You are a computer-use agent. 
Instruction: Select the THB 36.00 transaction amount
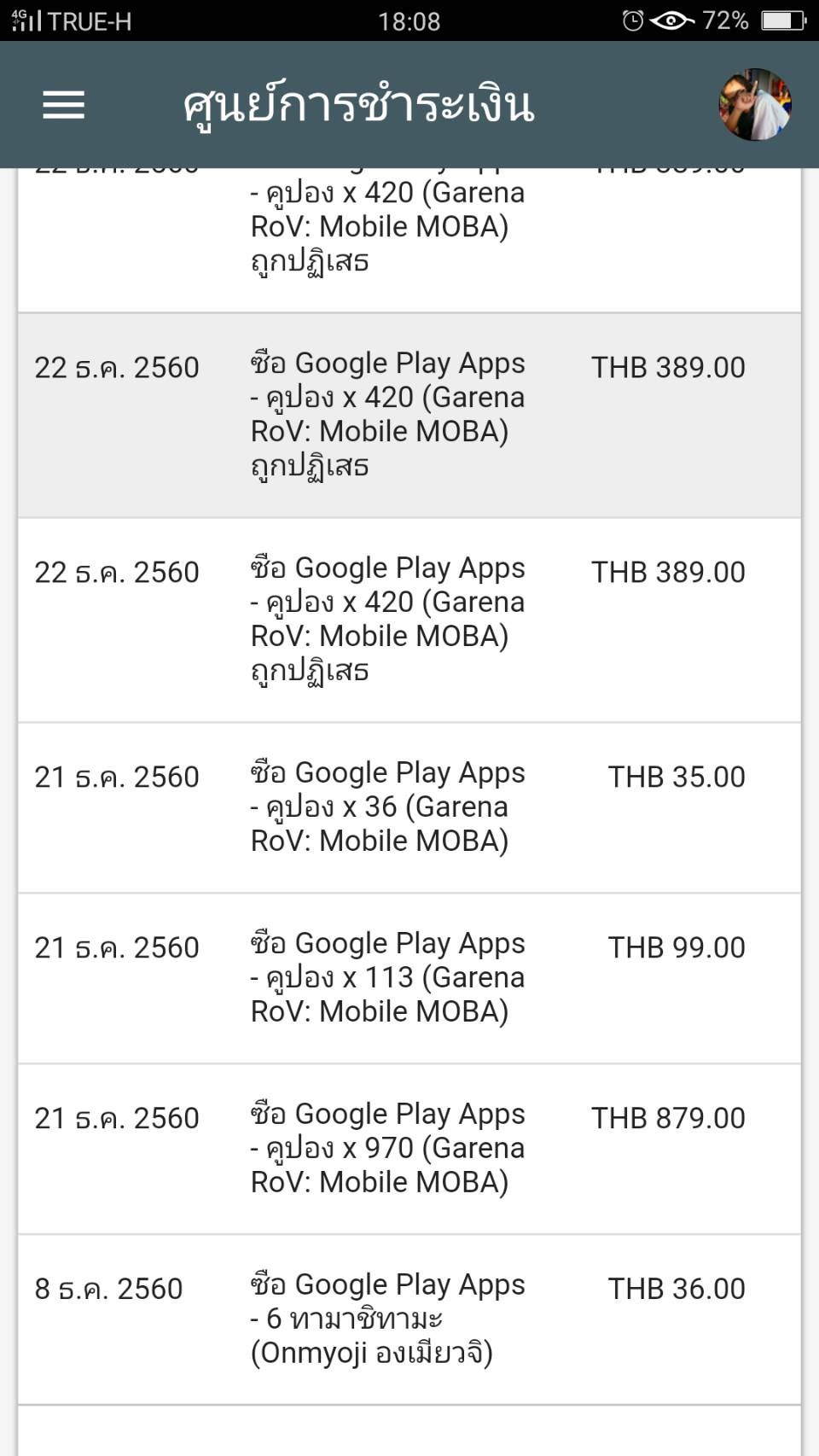click(x=676, y=1289)
